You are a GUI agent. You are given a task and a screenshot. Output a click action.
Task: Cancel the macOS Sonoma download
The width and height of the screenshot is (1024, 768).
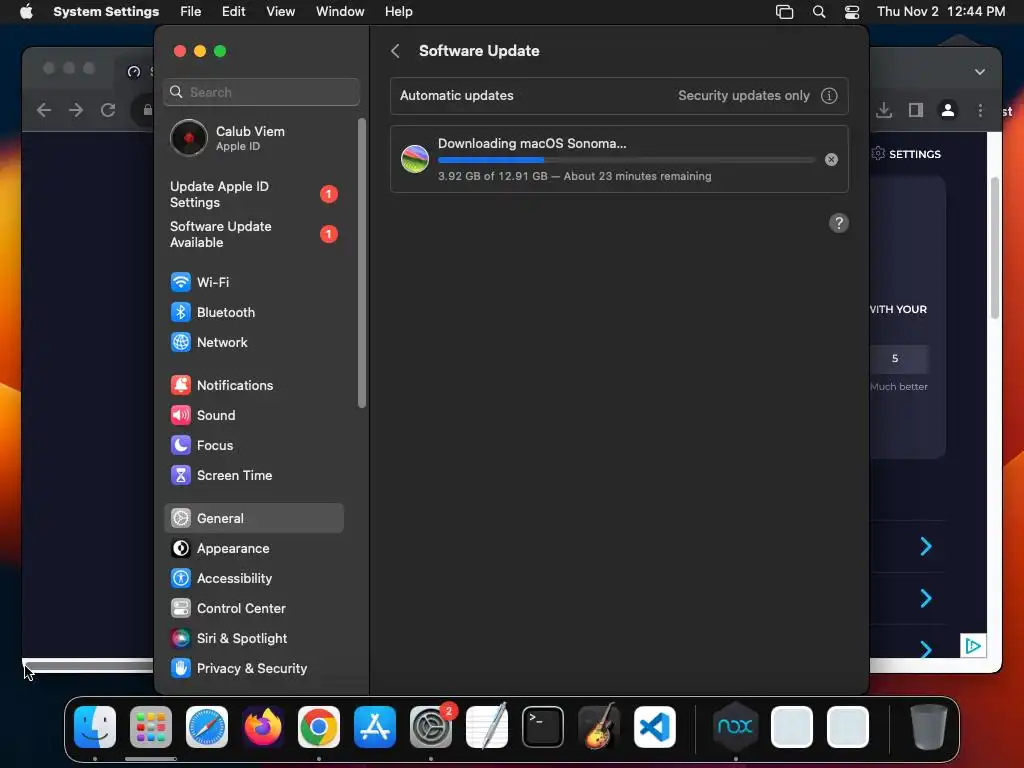tap(831, 160)
